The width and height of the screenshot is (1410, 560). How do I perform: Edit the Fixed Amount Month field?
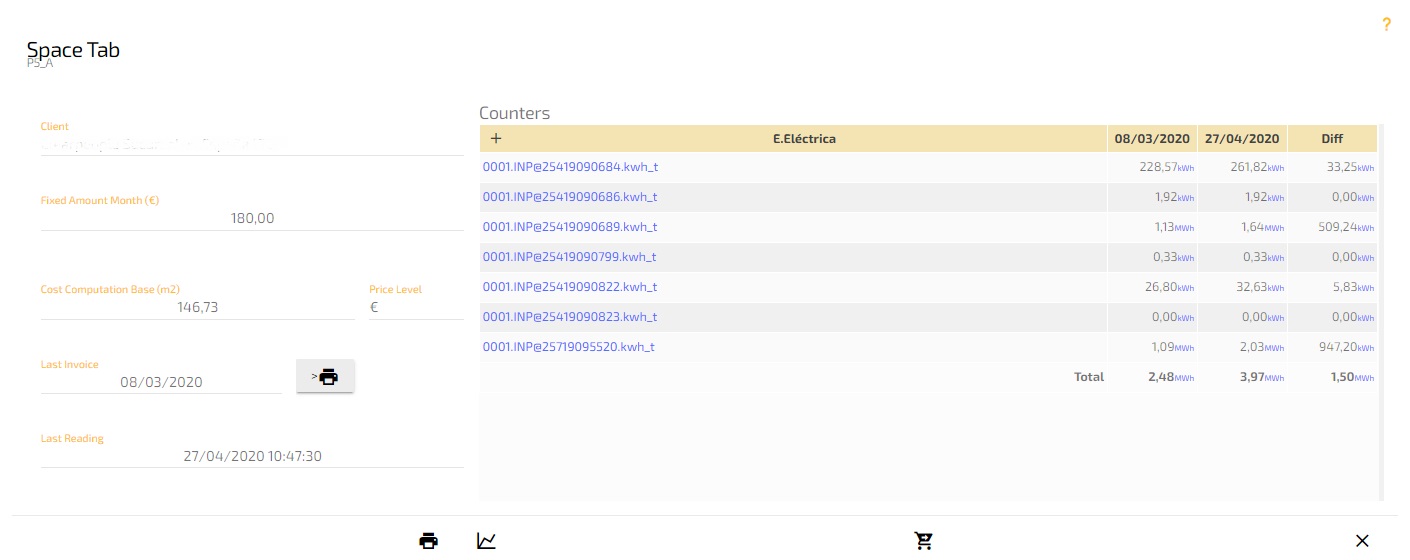coord(252,218)
